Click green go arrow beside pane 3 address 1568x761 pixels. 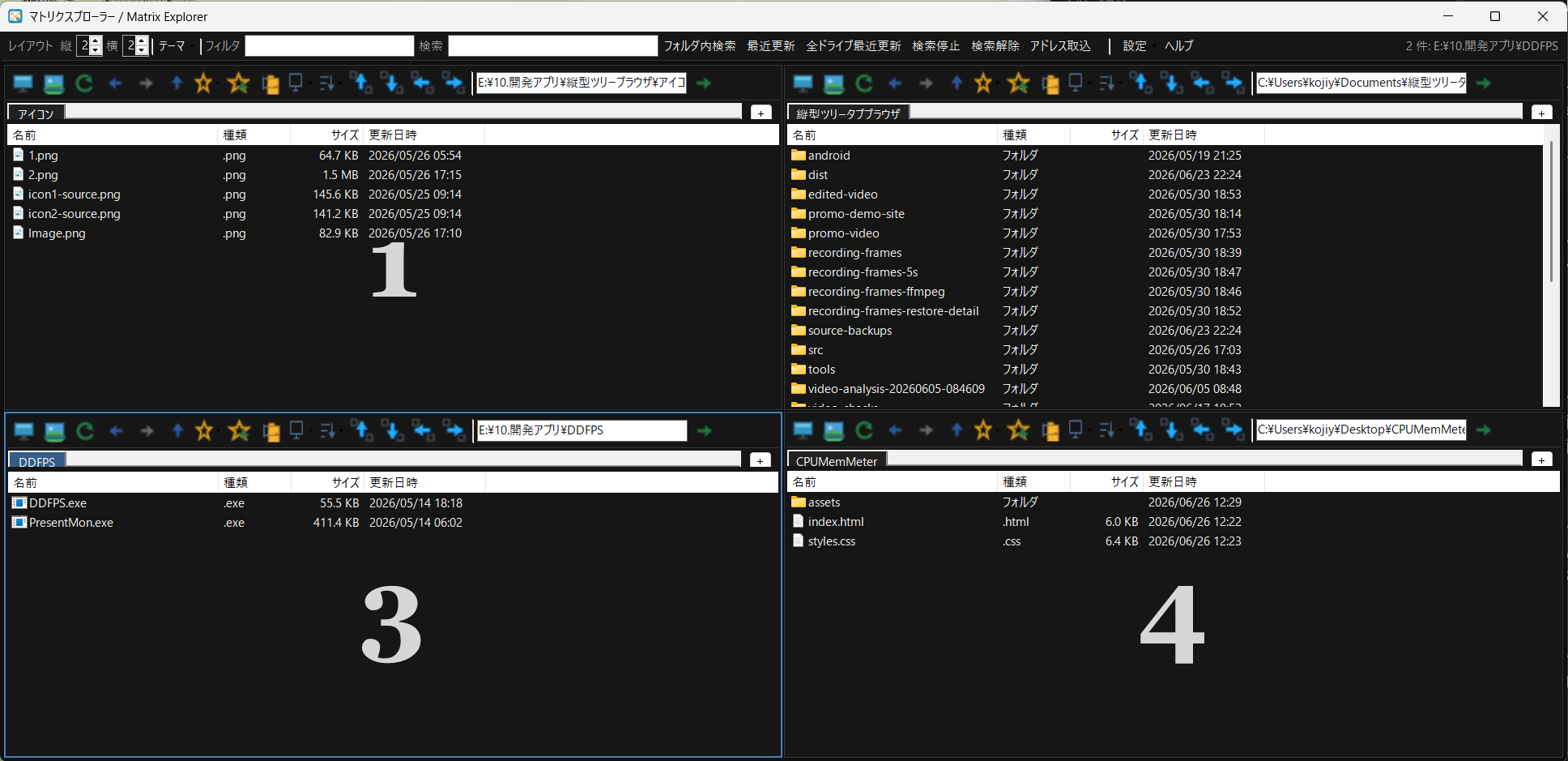click(x=704, y=430)
